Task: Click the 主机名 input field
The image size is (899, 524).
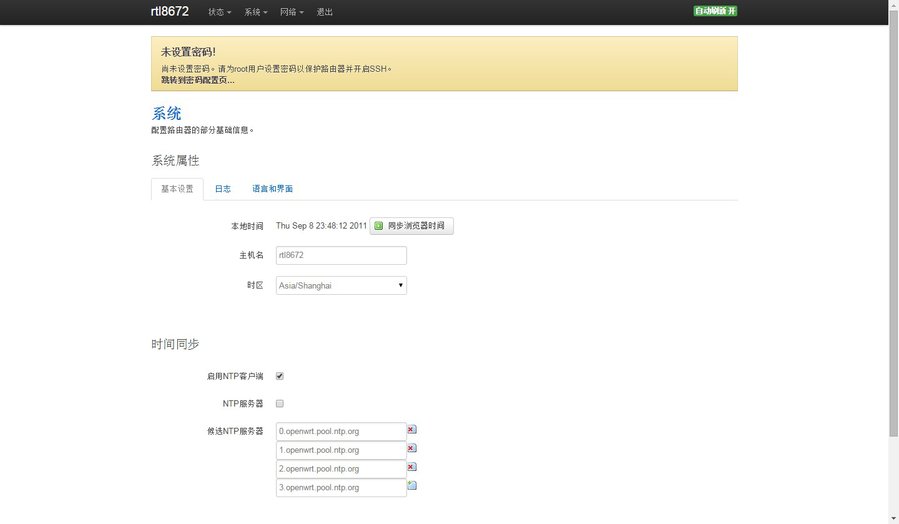Action: coord(341,255)
